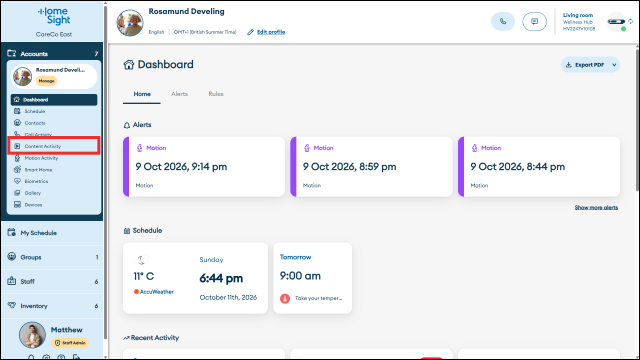
Task: Click the Alerts section bell icon
Action: pos(127,125)
